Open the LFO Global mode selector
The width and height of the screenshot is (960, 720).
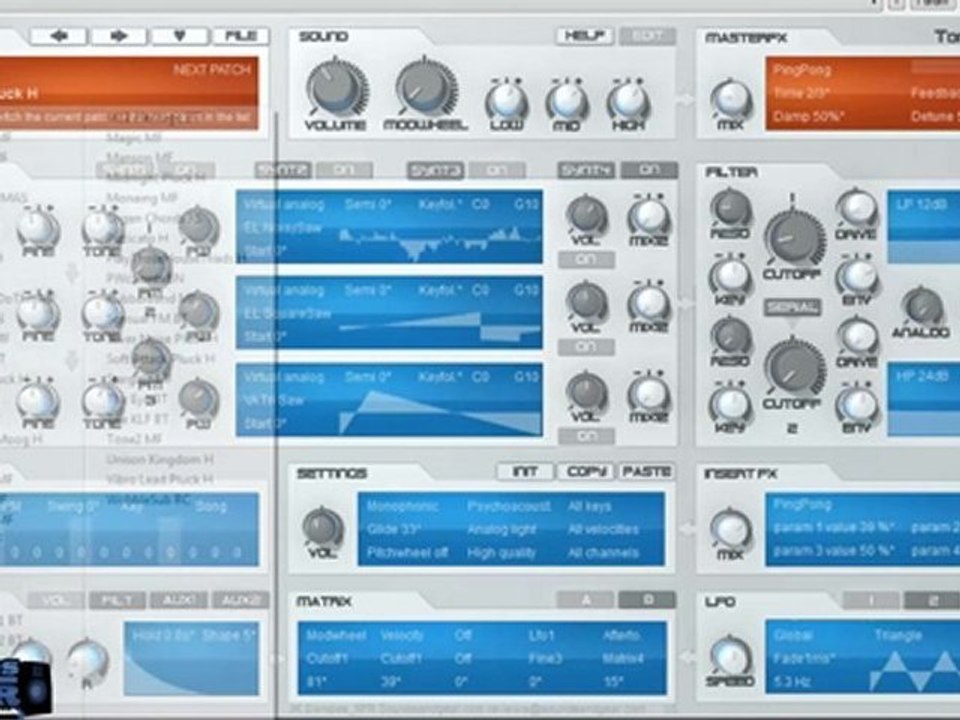793,635
